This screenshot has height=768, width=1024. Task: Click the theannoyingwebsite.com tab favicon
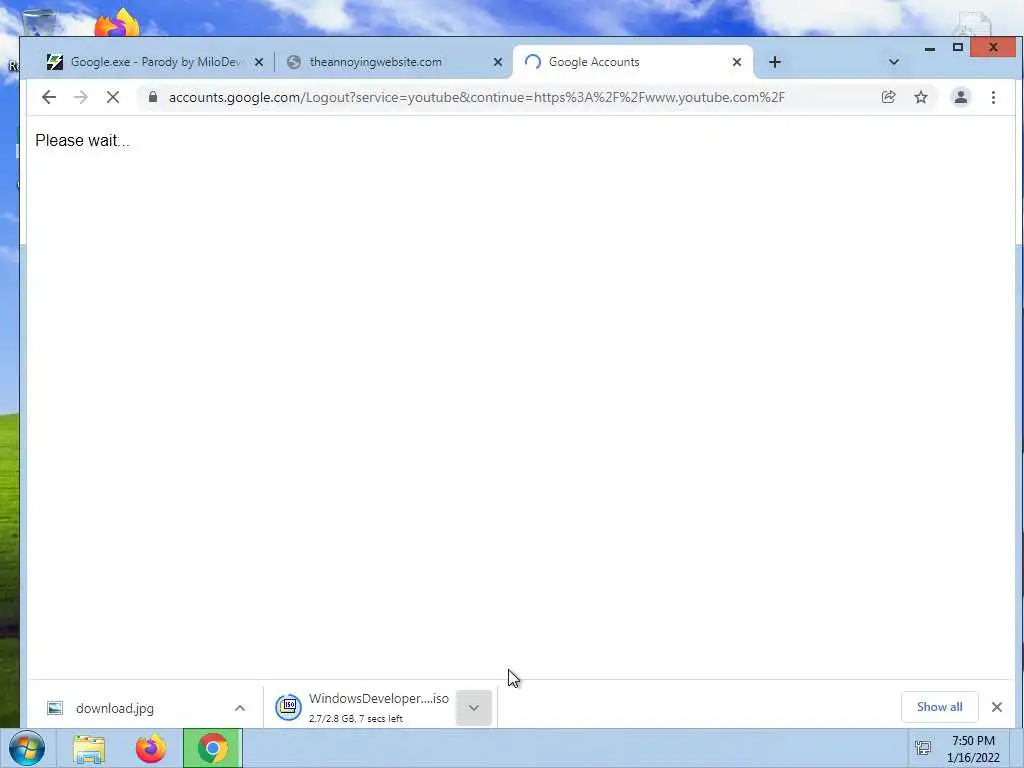[x=294, y=62]
